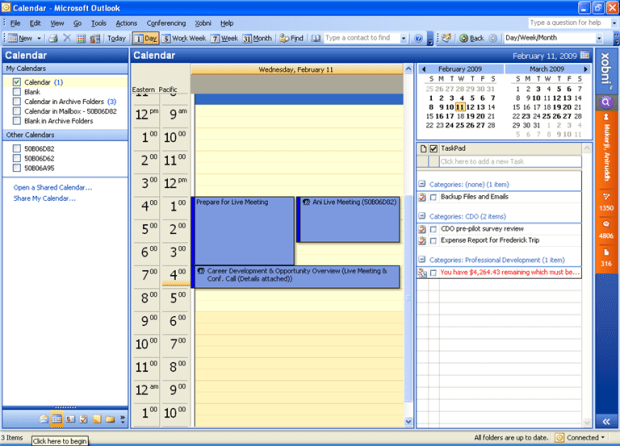Click Open a Shared Calendar link
620x446 pixels.
coord(53,187)
